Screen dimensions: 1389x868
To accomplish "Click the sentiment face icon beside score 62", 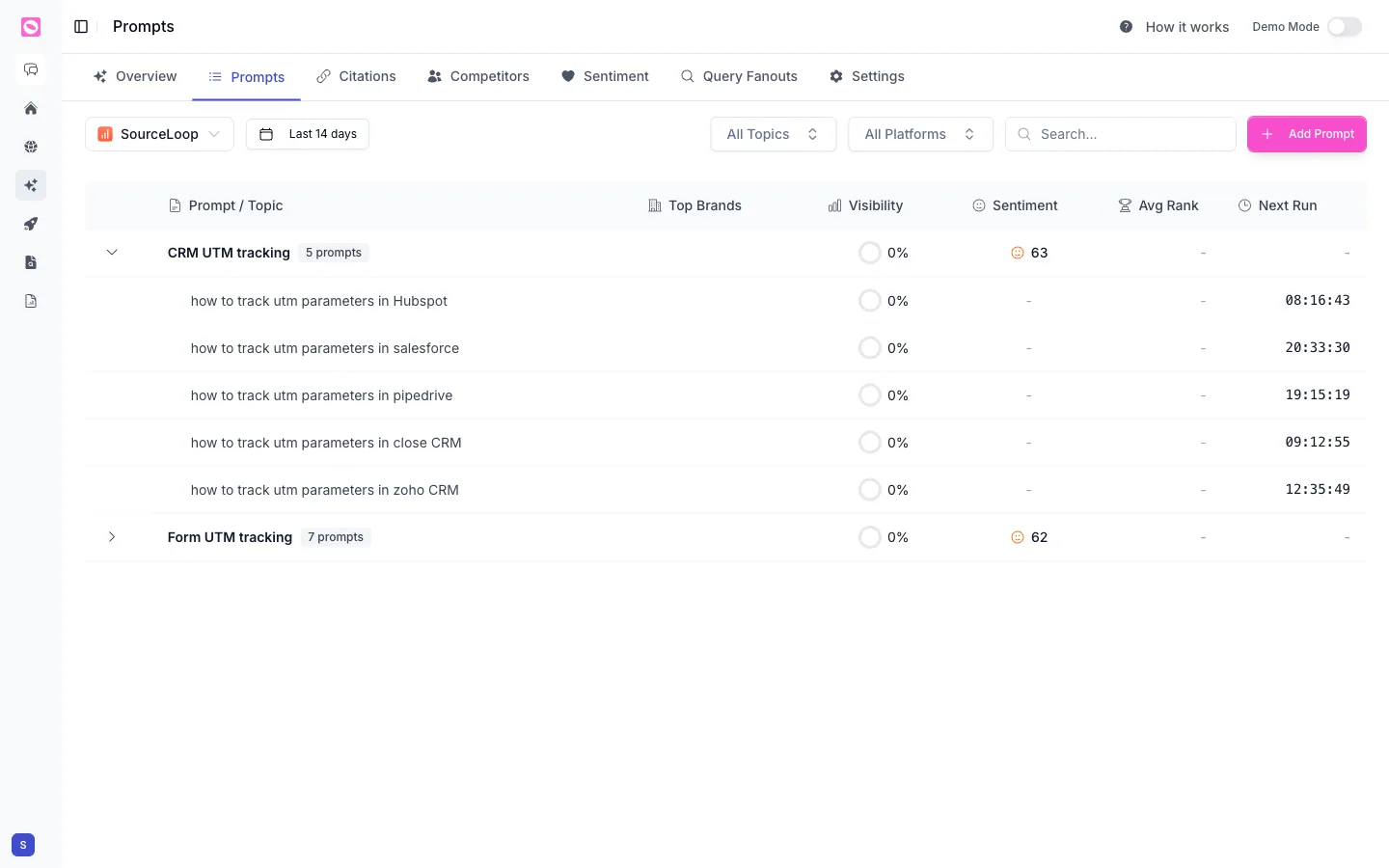I will 1017,537.
